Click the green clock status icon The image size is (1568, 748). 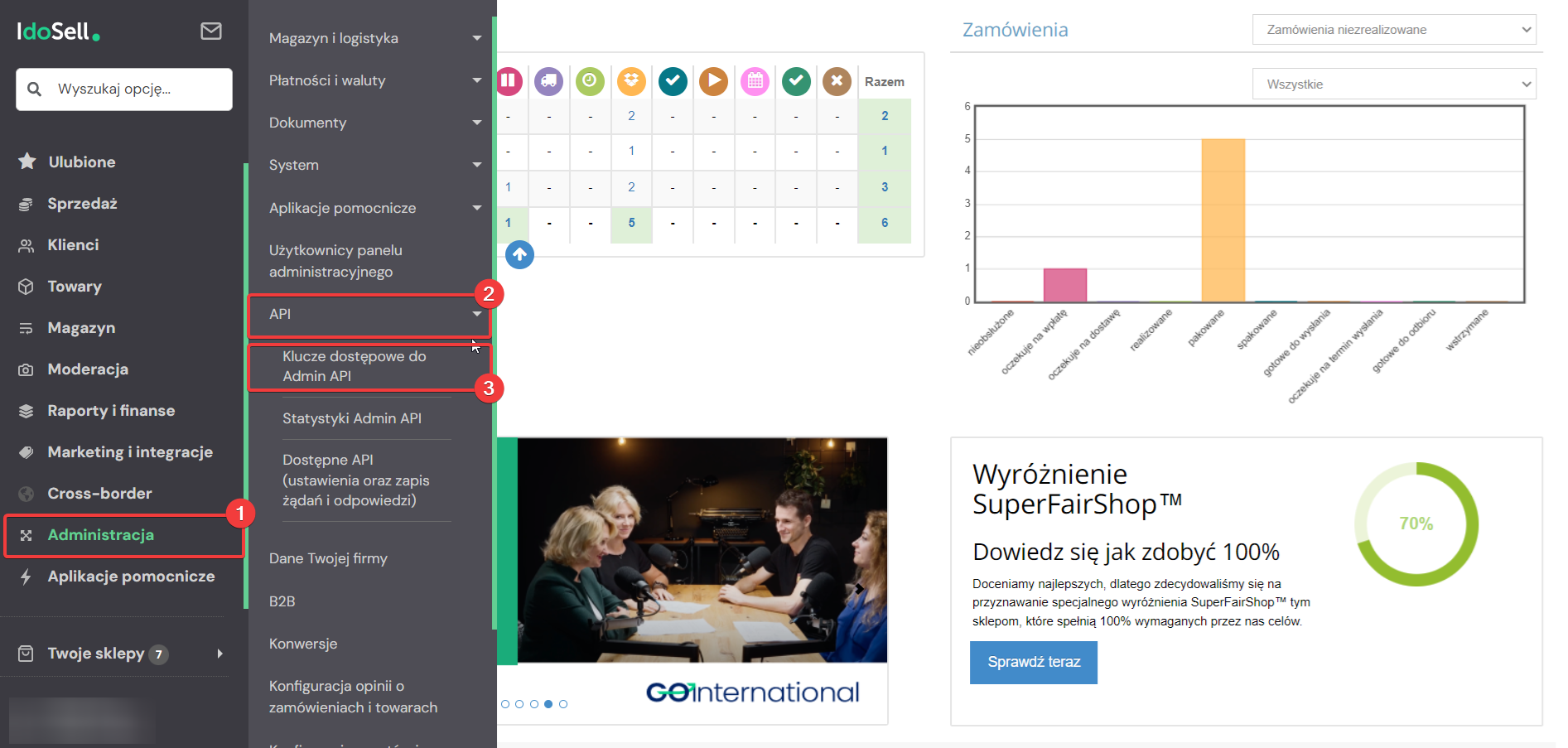pyautogui.click(x=590, y=81)
